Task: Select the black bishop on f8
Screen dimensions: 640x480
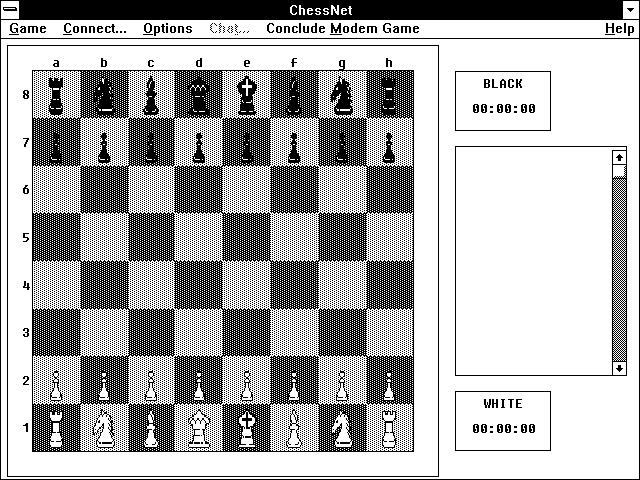Action: [x=294, y=94]
